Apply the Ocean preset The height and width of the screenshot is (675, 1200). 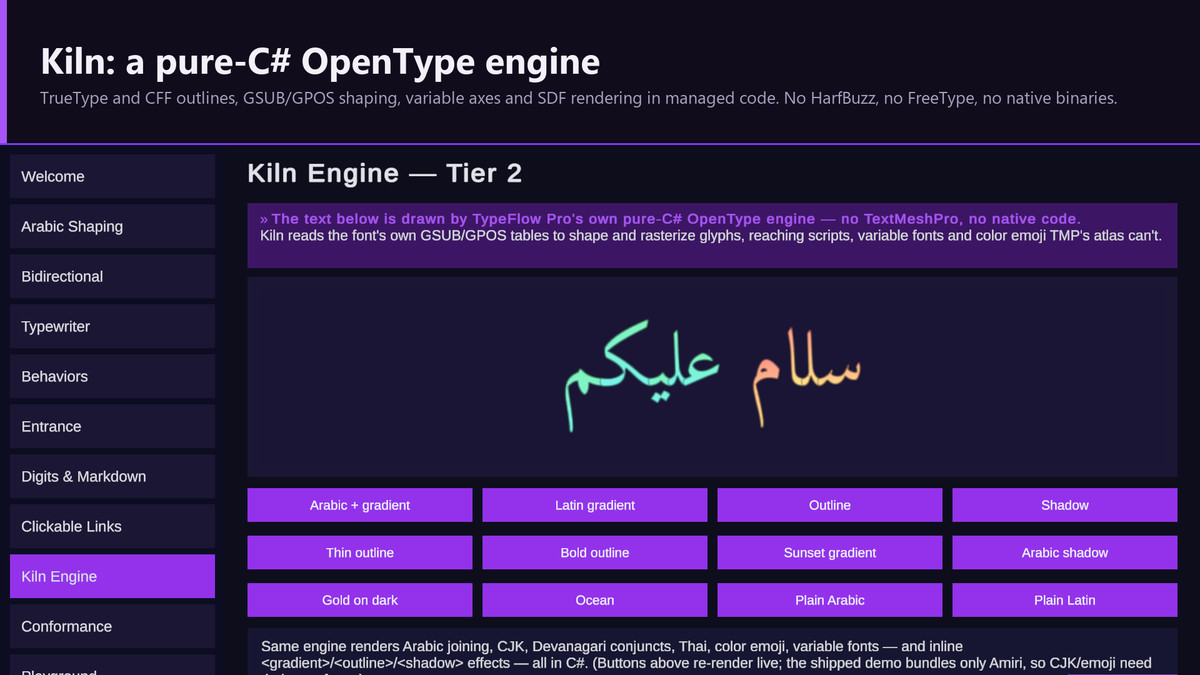pyautogui.click(x=595, y=600)
